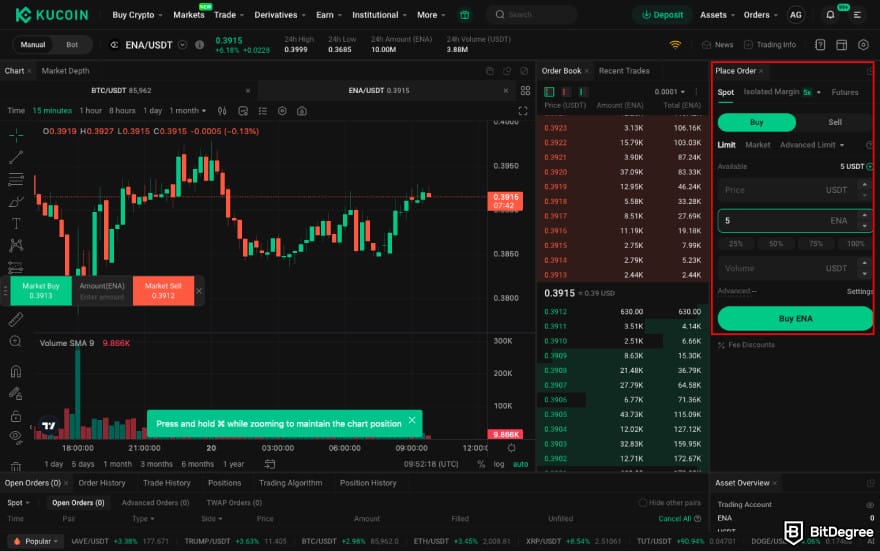Open the Popular ticker category dropdown

(x=36, y=541)
